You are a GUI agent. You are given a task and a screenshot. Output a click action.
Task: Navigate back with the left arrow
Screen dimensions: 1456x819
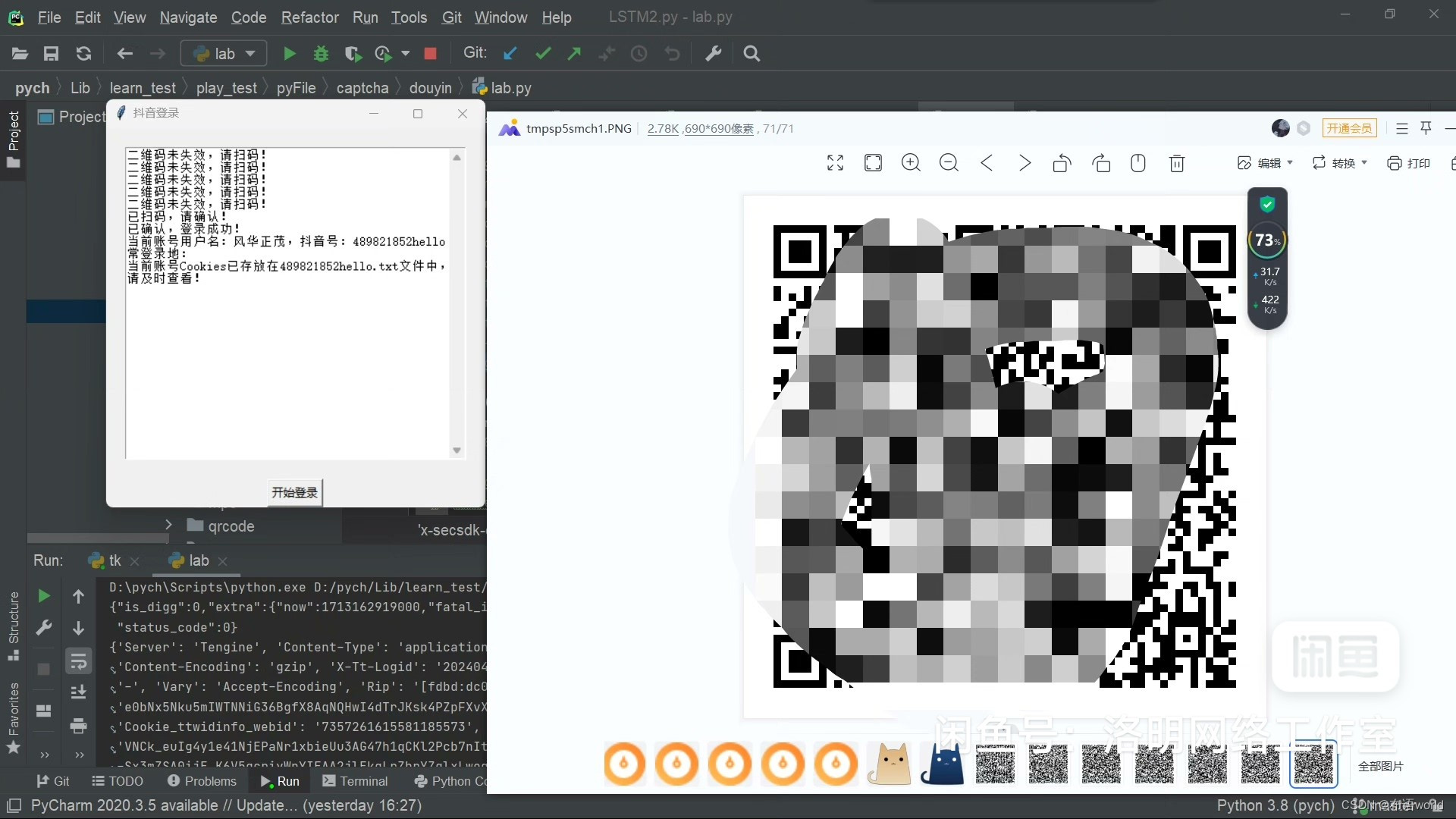[125, 54]
